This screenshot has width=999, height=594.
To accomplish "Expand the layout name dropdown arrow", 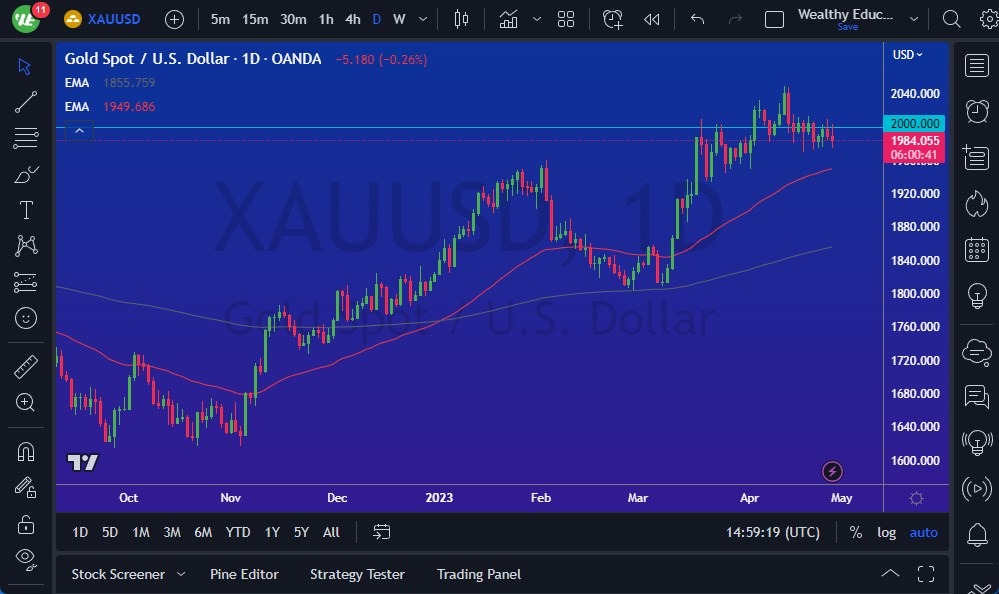I will coord(914,19).
